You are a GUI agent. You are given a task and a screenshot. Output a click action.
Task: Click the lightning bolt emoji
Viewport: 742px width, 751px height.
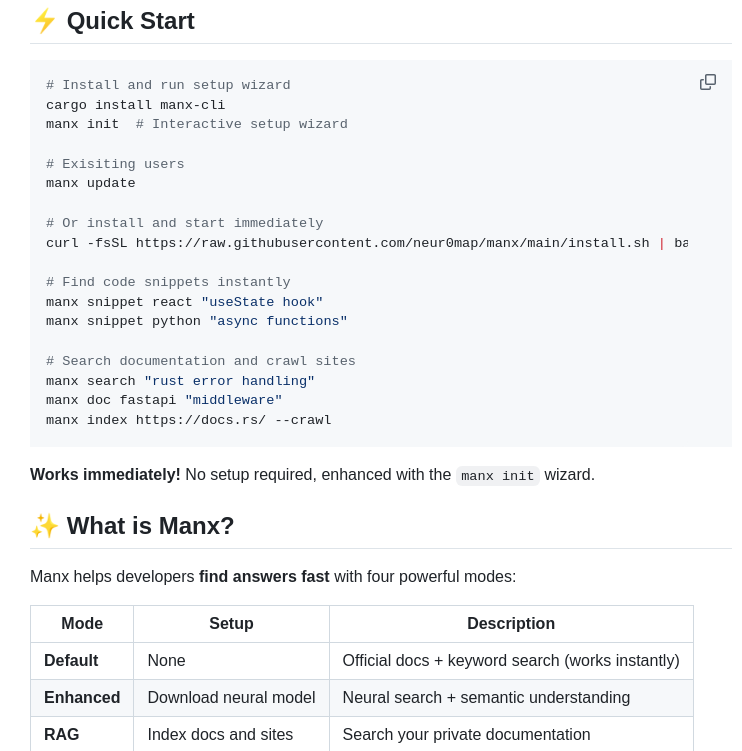coord(45,21)
